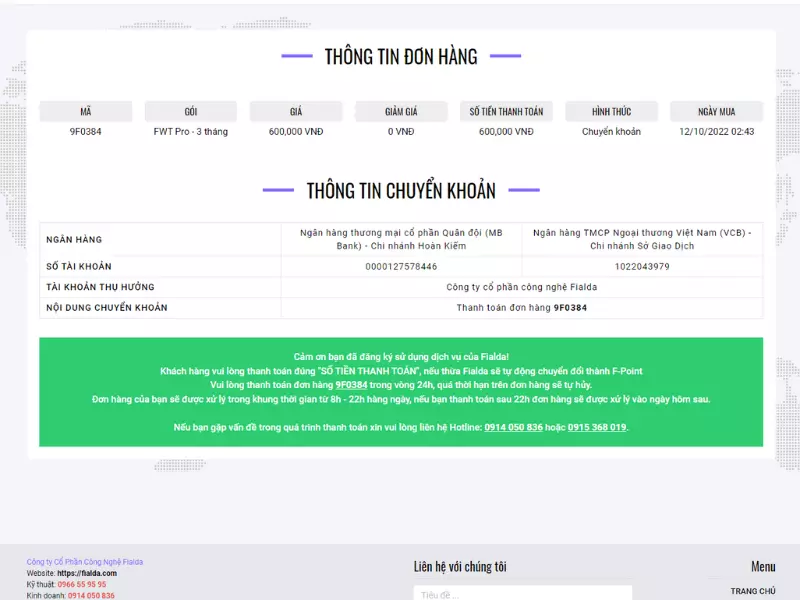This screenshot has width=800, height=600.
Task: Click the Menu footer heading
Action: pyautogui.click(x=763, y=566)
